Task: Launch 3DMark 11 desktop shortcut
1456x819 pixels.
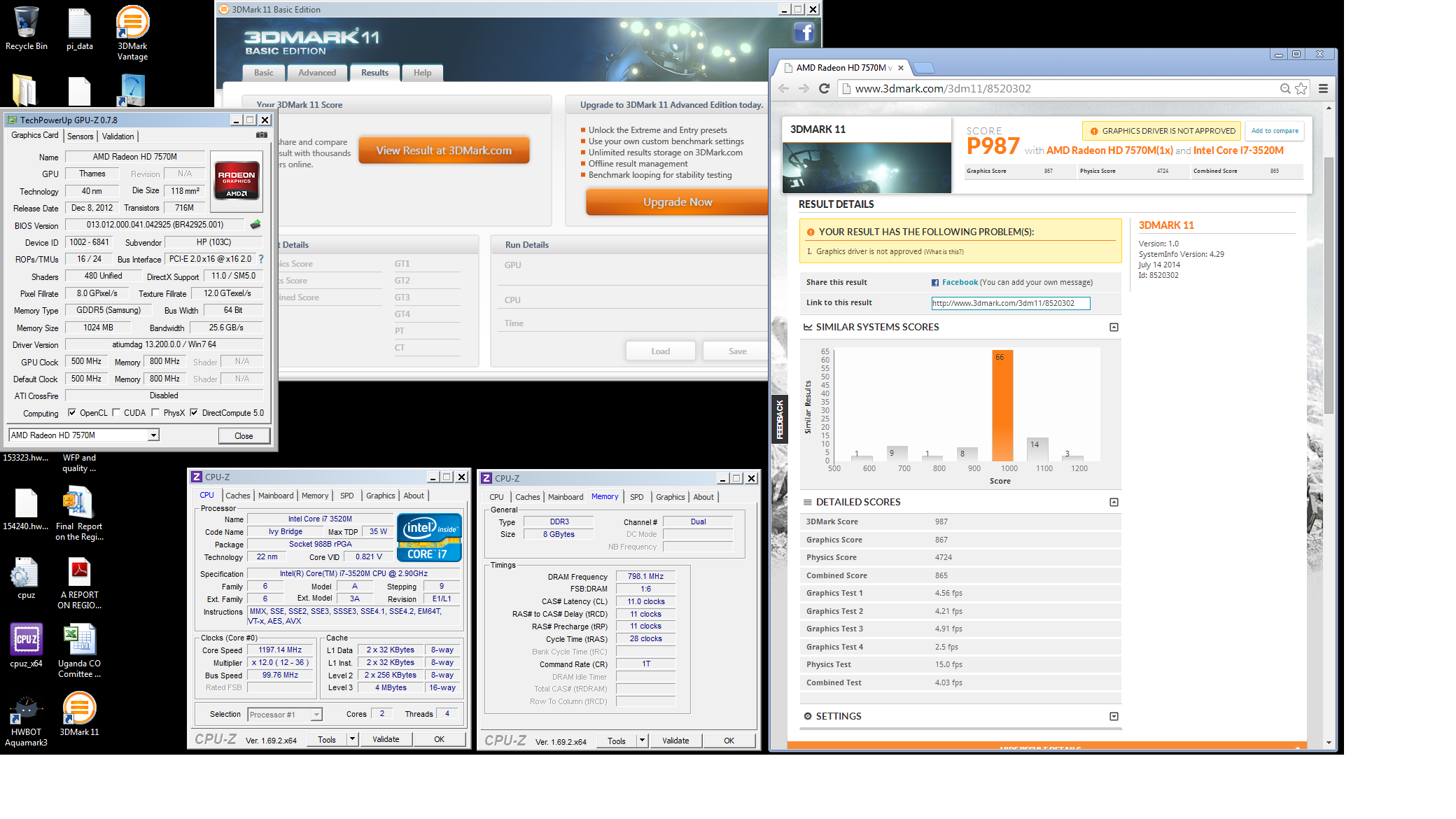Action: (79, 714)
